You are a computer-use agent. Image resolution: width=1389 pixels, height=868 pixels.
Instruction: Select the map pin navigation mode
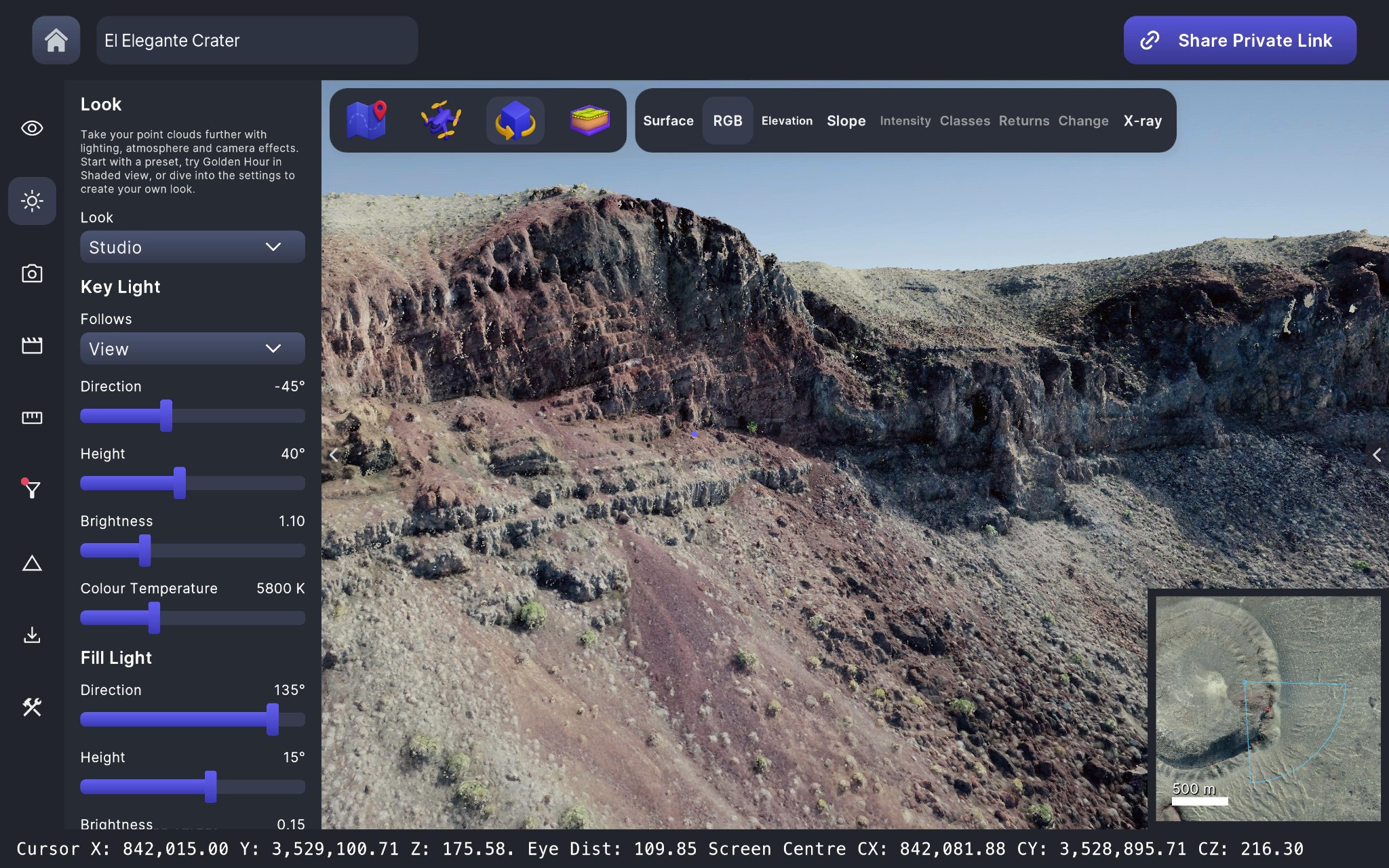pos(366,120)
